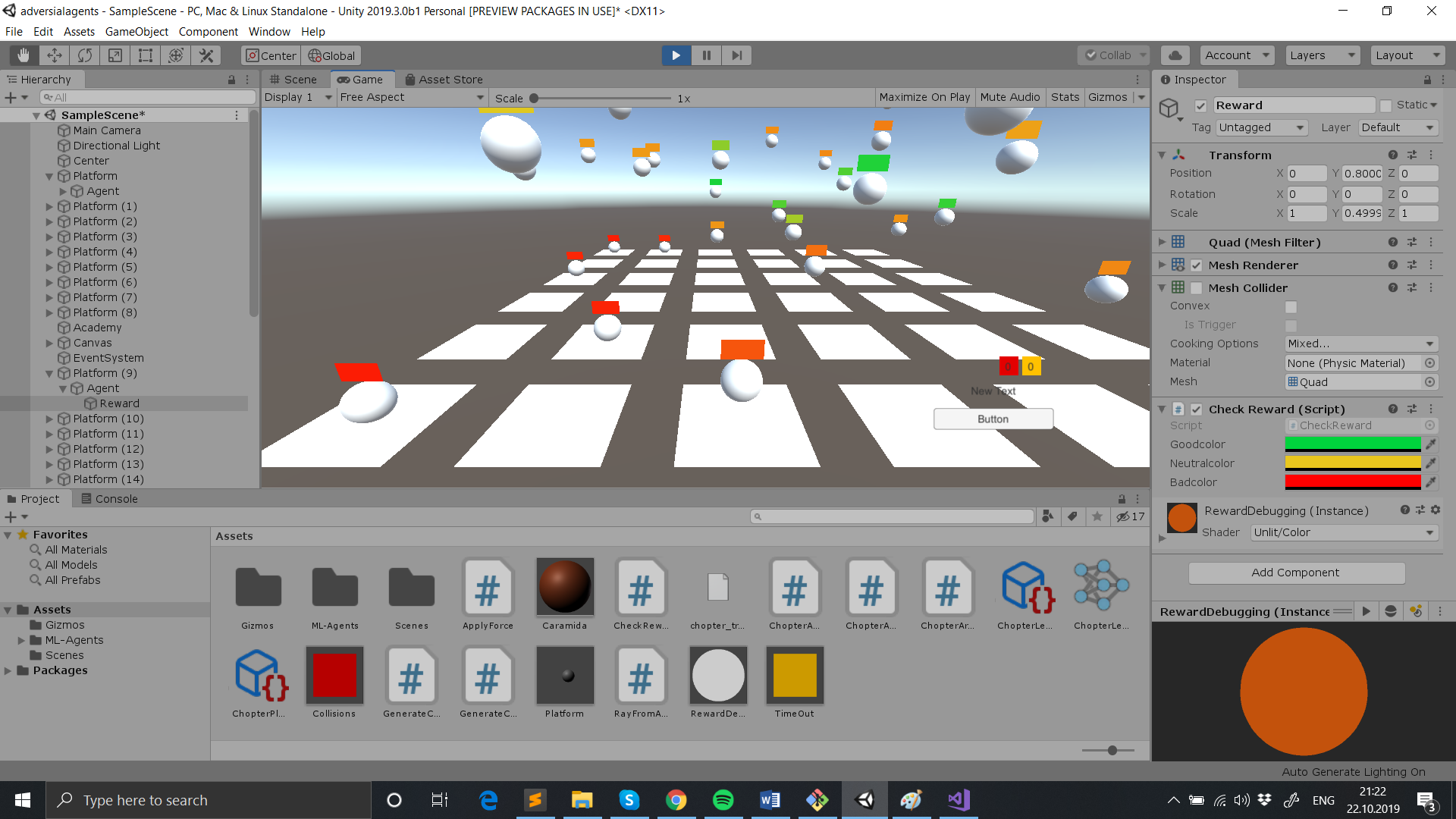The width and height of the screenshot is (1456, 819).
Task: Open cloud services icon
Action: coord(1175,55)
